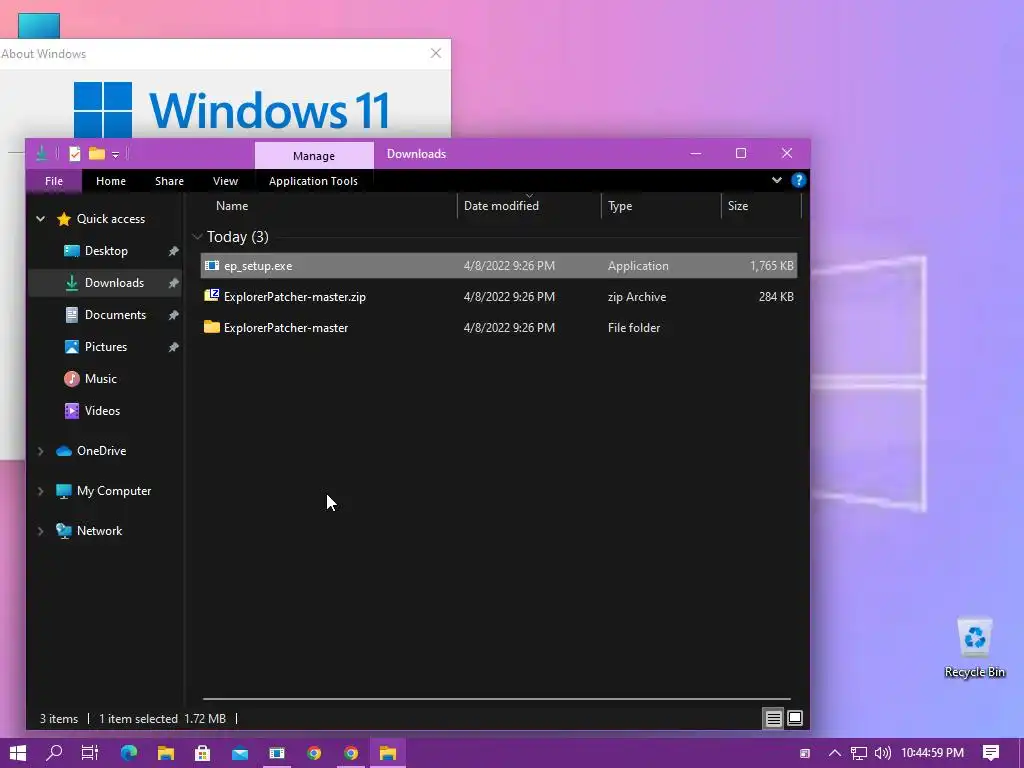Select My Computer in the navigation pane
Screen dimensions: 1024x768
coord(114,490)
